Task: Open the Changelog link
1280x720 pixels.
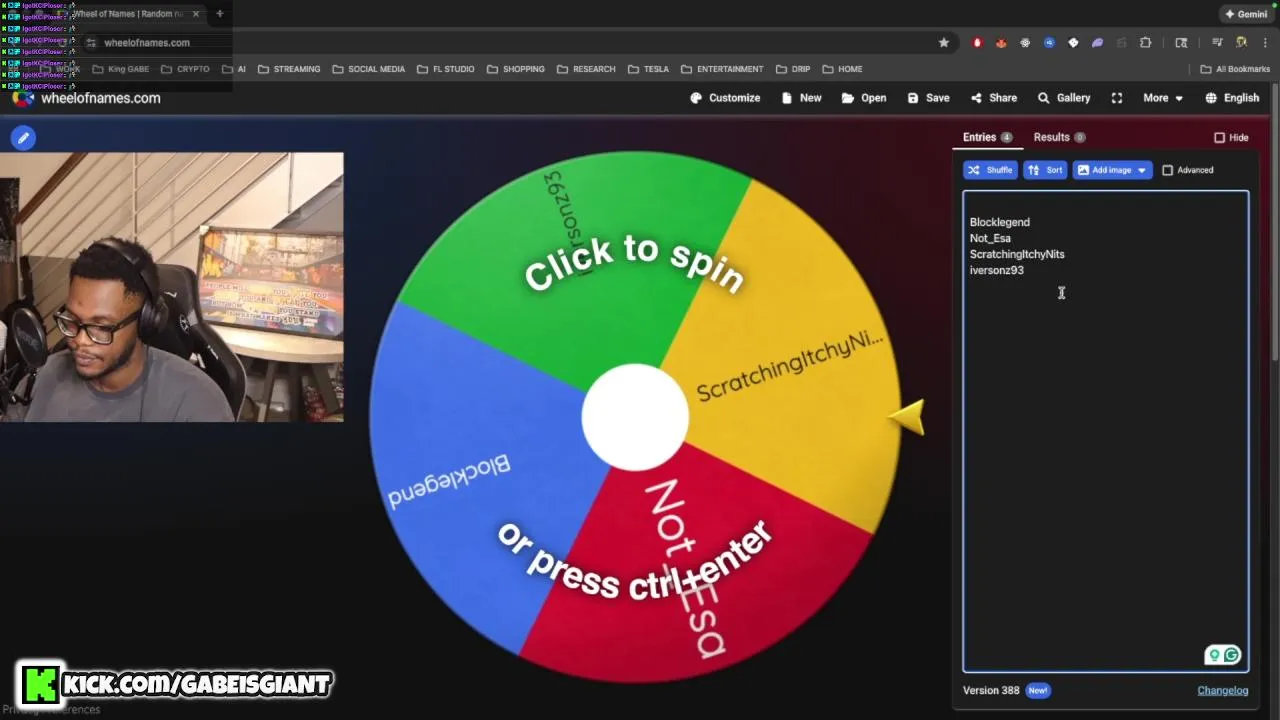Action: (1222, 690)
